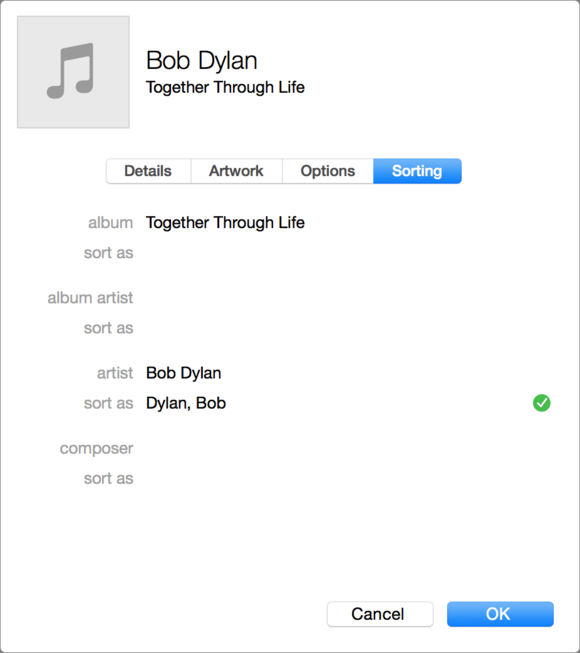
Task: Click the artist field showing Bob Dylan
Action: pyautogui.click(x=348, y=373)
